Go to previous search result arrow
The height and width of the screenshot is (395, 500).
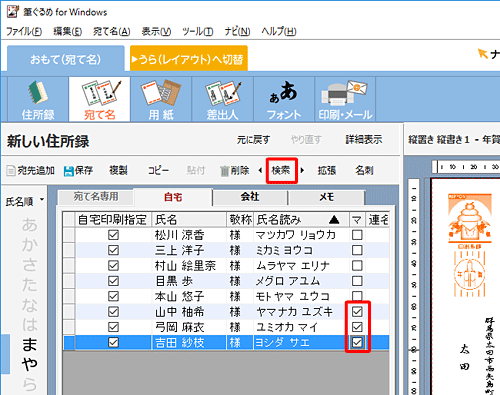(x=260, y=170)
